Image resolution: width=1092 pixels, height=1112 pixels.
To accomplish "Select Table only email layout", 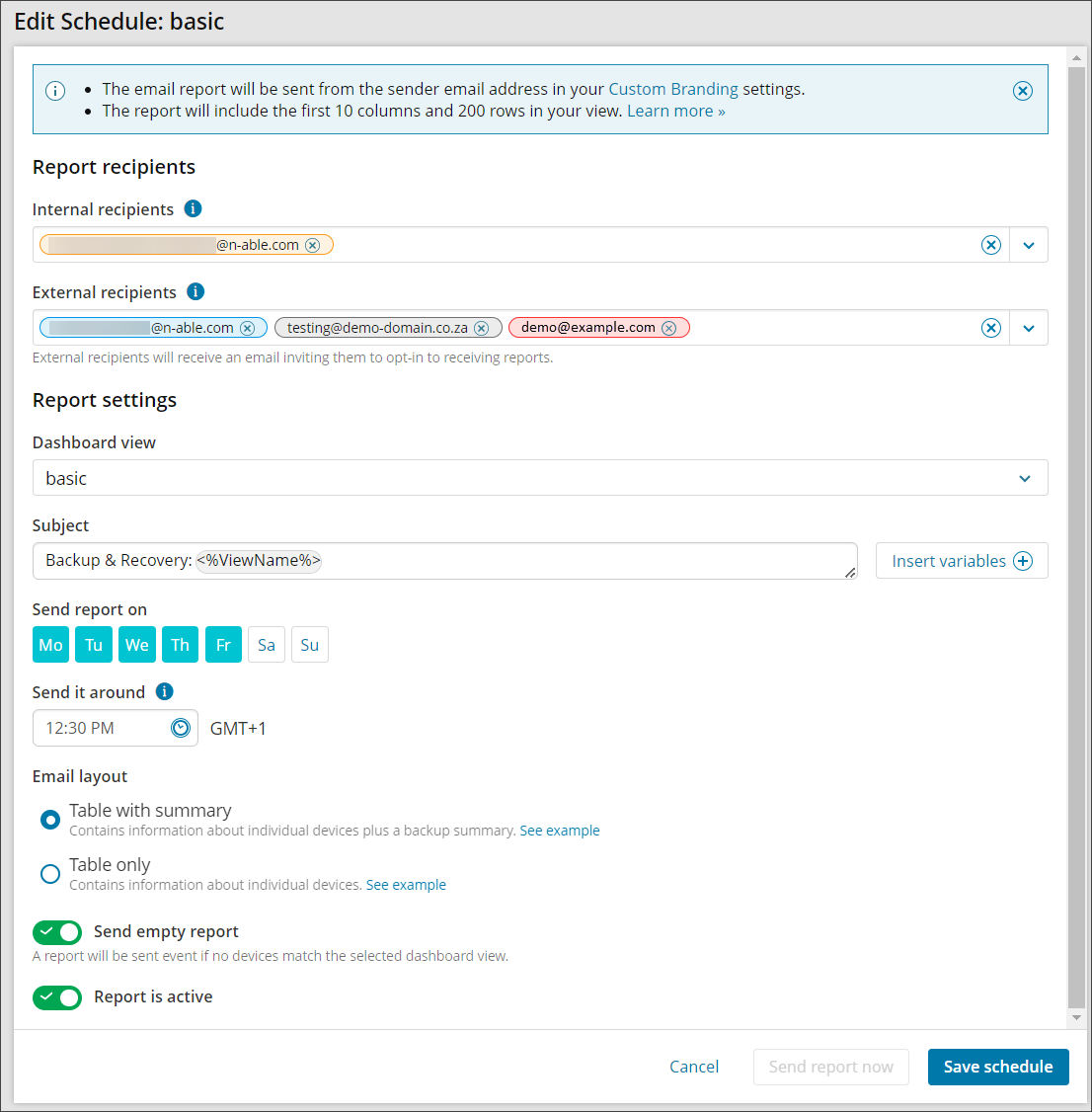I will pyautogui.click(x=50, y=874).
